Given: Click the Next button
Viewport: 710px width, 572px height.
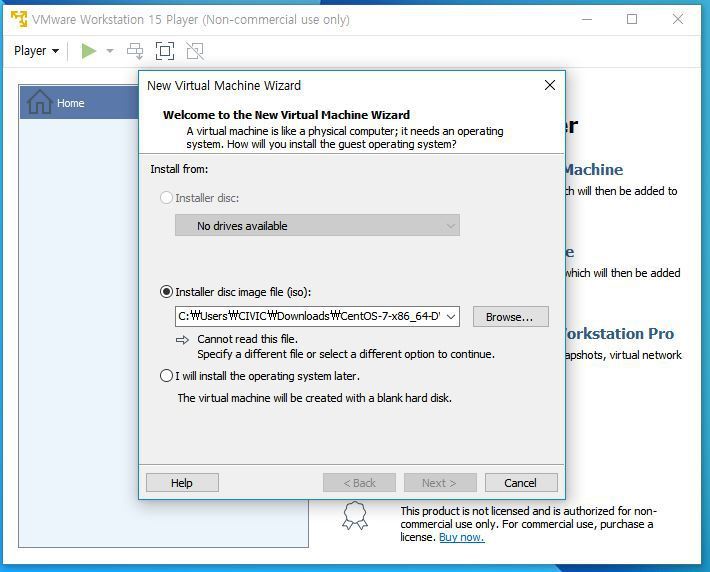Looking at the screenshot, I should click(440, 483).
